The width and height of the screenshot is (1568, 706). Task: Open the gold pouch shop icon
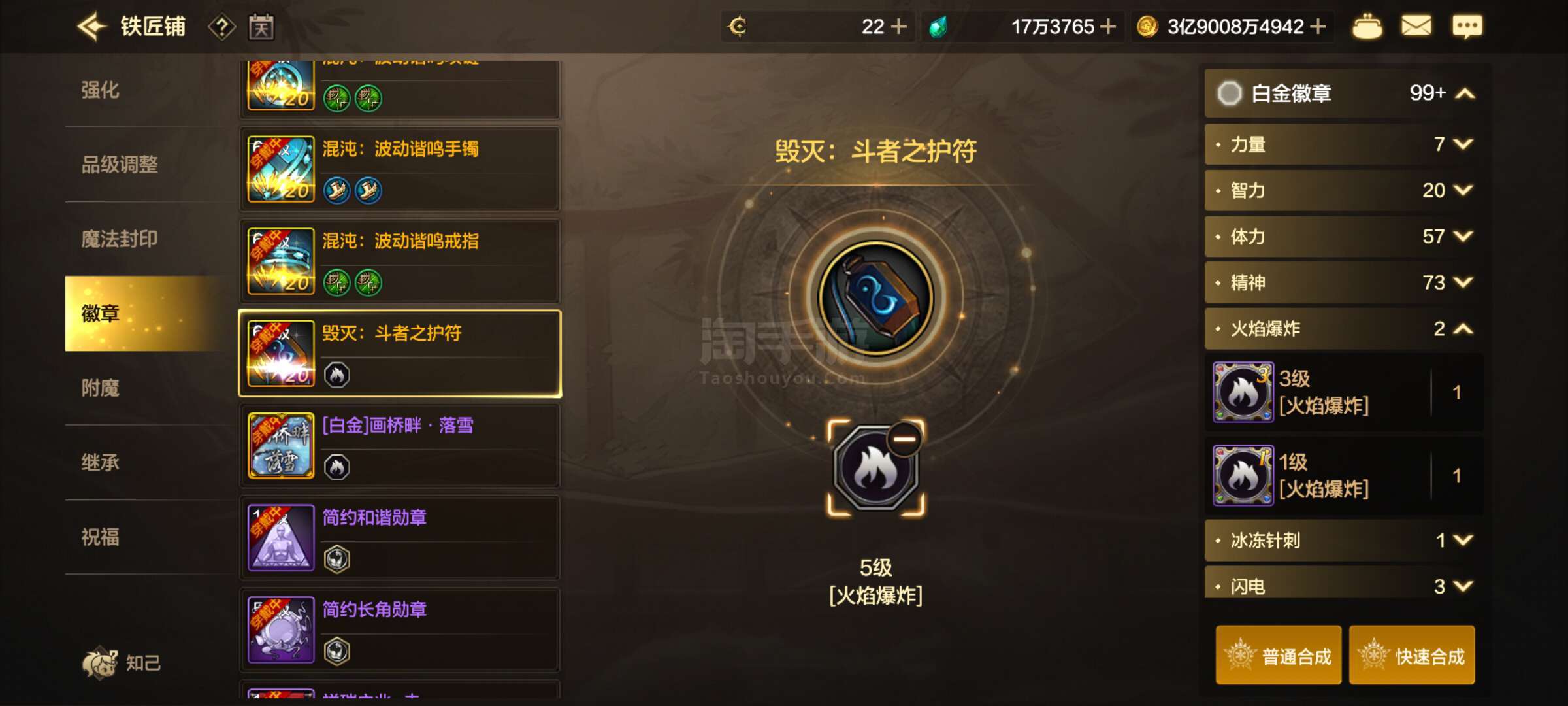point(1367,27)
